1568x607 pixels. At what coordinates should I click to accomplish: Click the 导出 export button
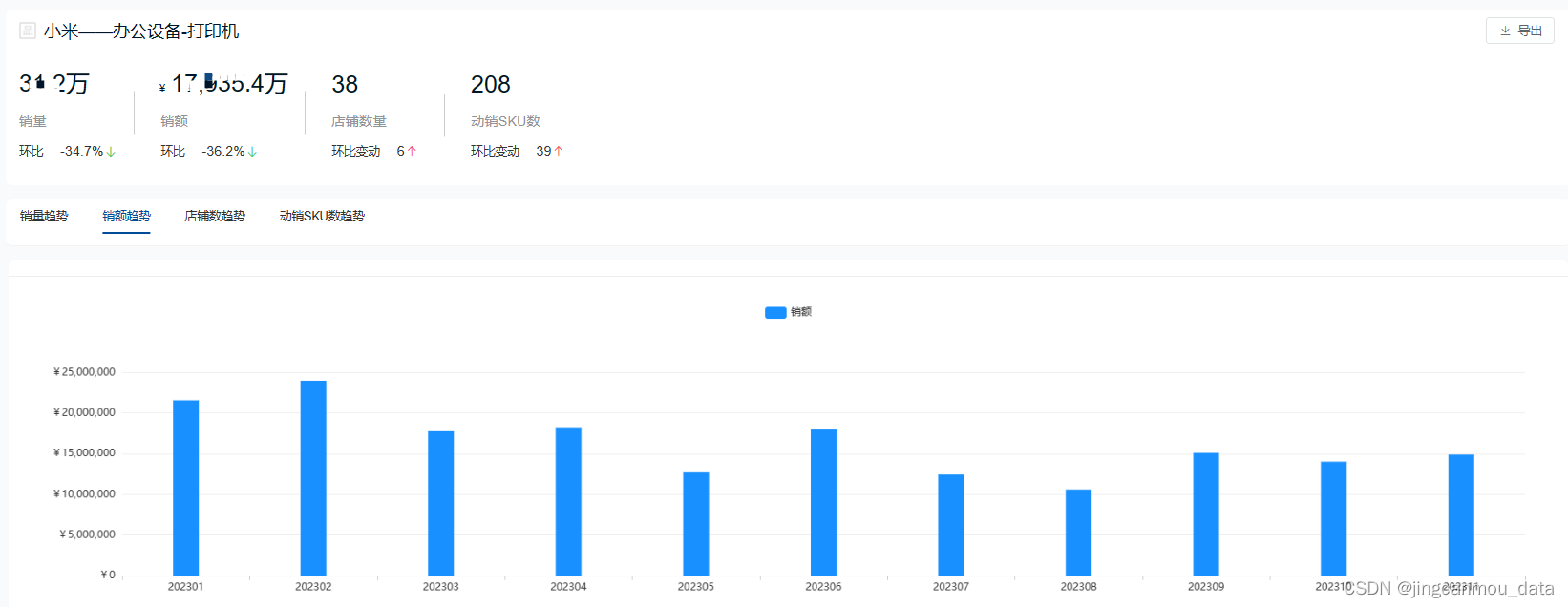[x=1519, y=31]
